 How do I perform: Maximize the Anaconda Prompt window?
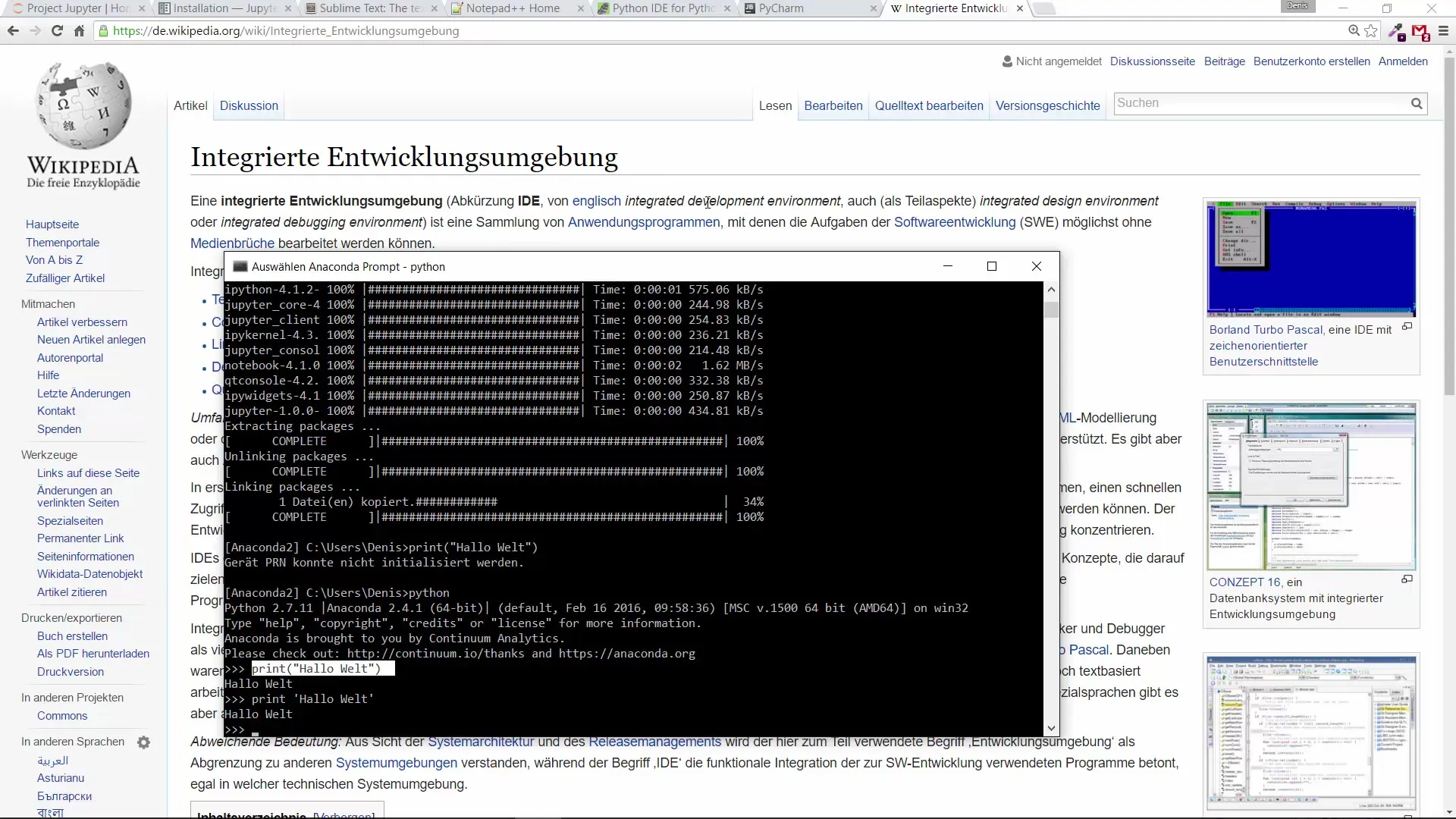click(991, 266)
